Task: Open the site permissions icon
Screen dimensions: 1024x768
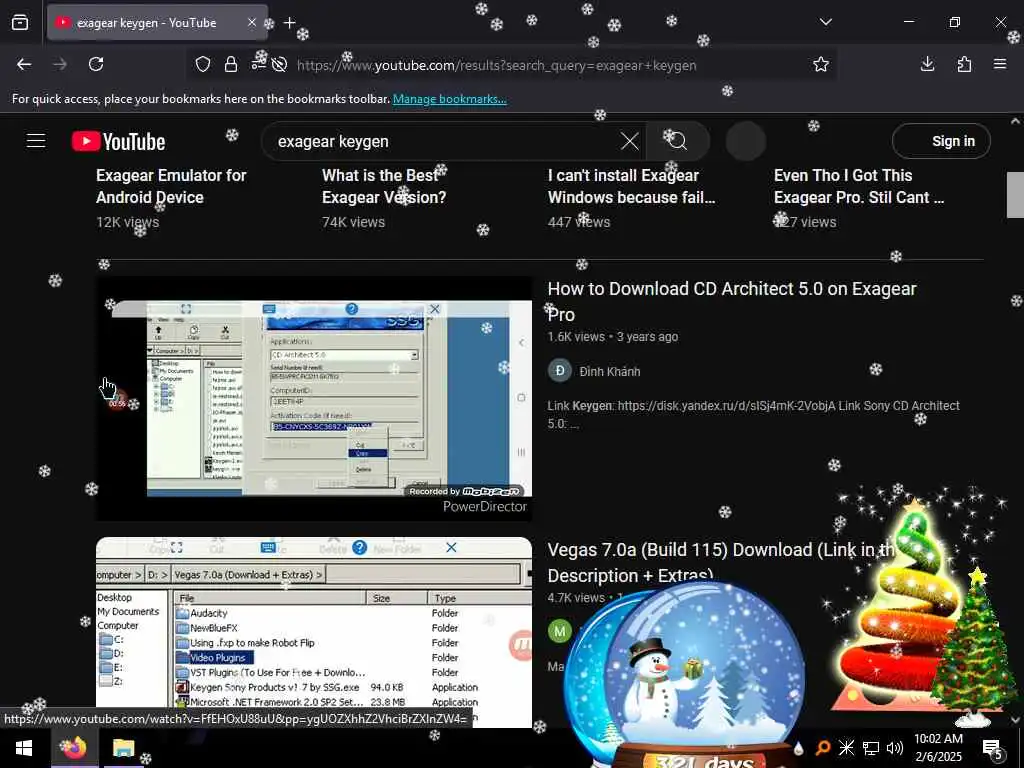Action: click(x=259, y=64)
